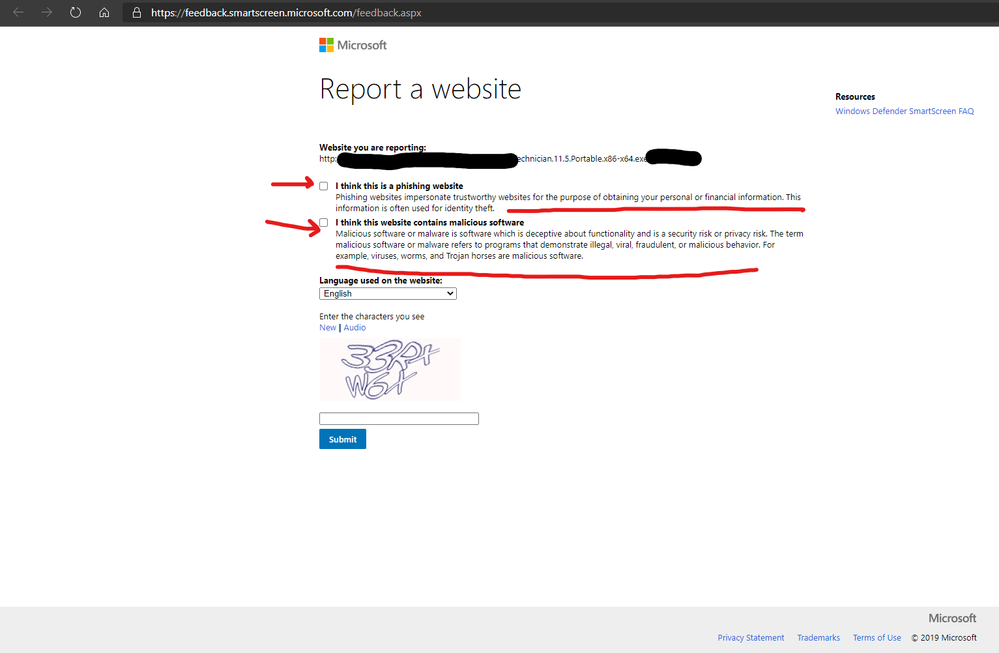Focus the browser address bar URL
Image resolution: width=999 pixels, height=653 pixels.
(286, 13)
